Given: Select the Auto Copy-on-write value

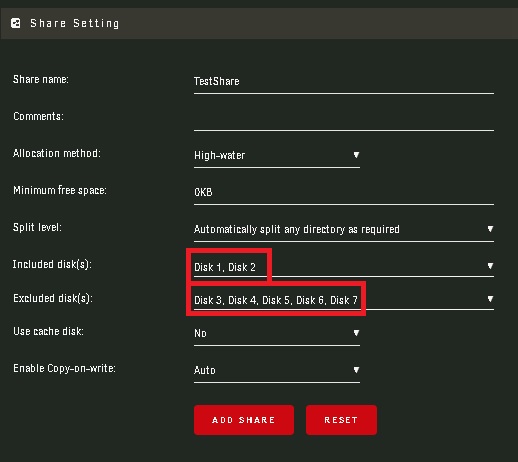Looking at the screenshot, I should coord(205,370).
